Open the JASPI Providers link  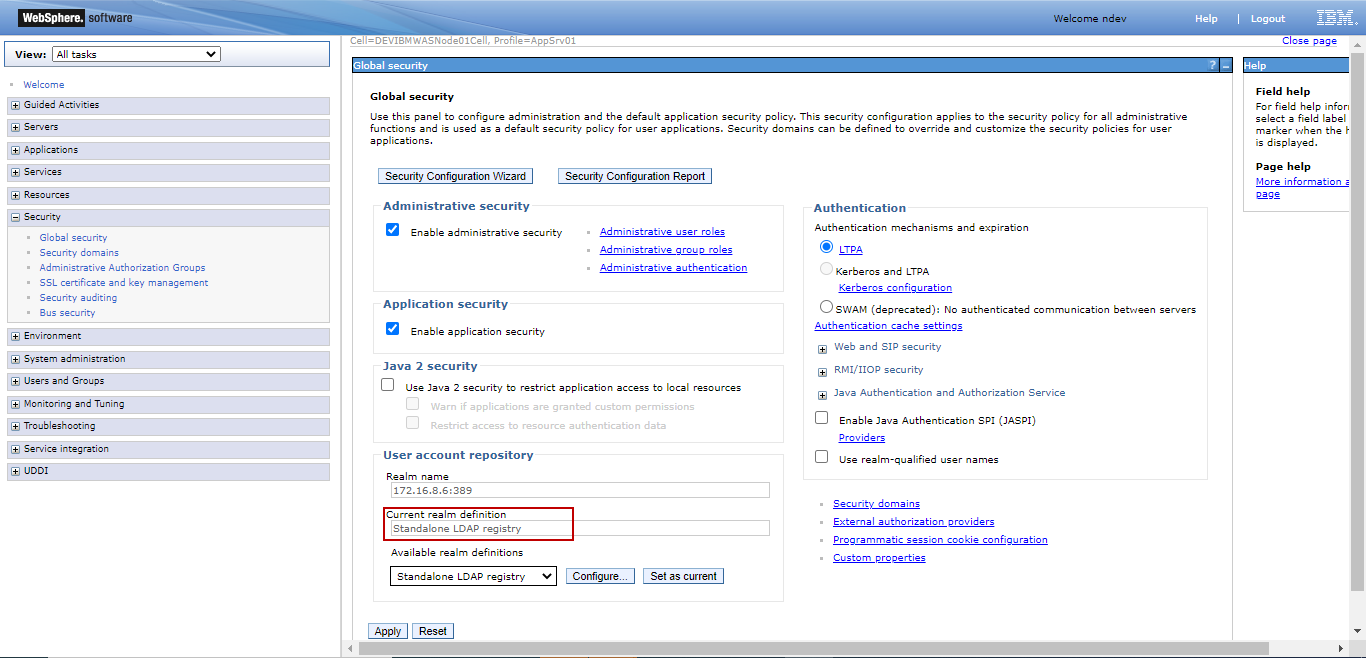click(x=862, y=438)
